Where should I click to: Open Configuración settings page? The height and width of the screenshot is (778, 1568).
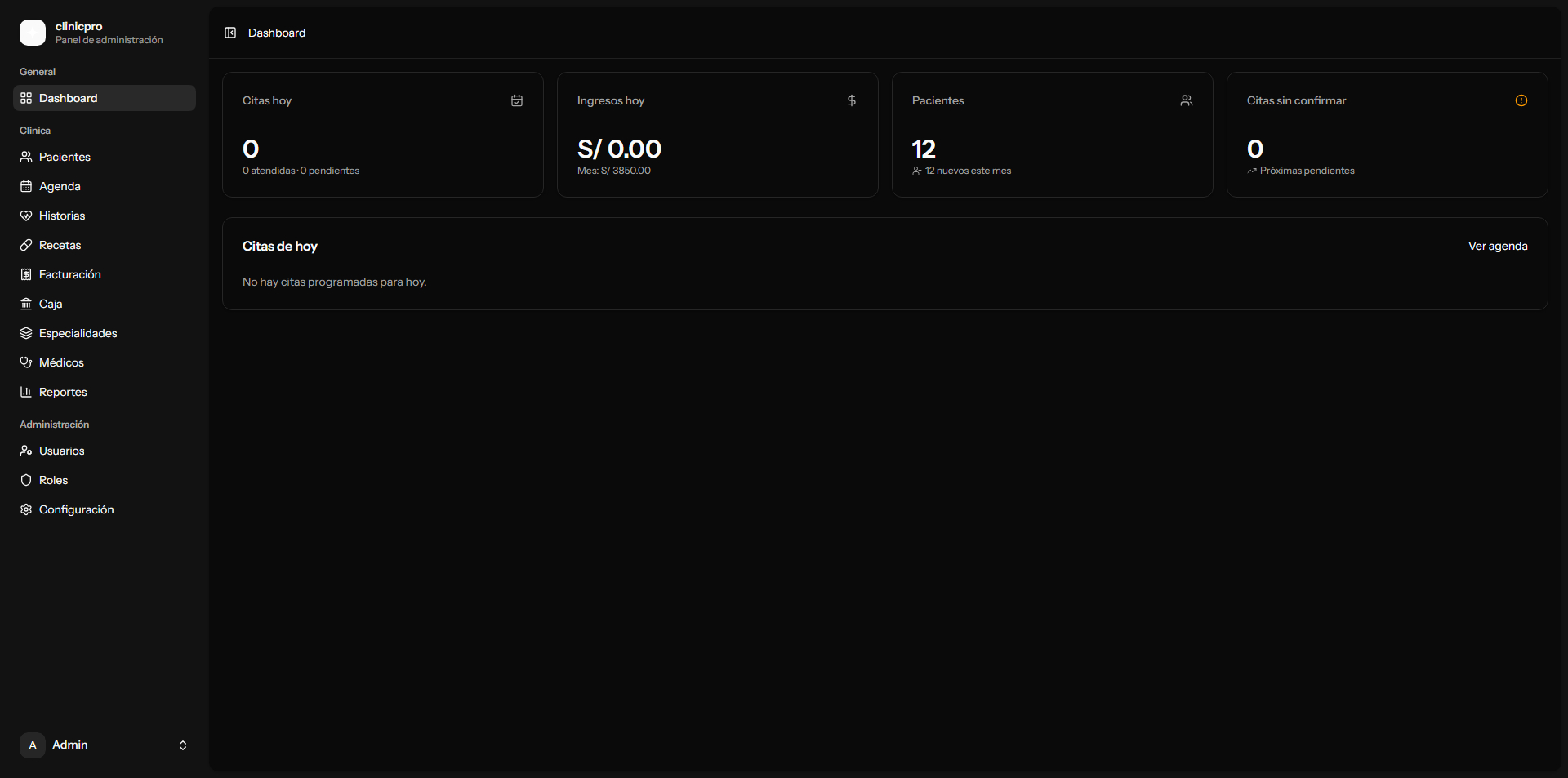pos(105,509)
